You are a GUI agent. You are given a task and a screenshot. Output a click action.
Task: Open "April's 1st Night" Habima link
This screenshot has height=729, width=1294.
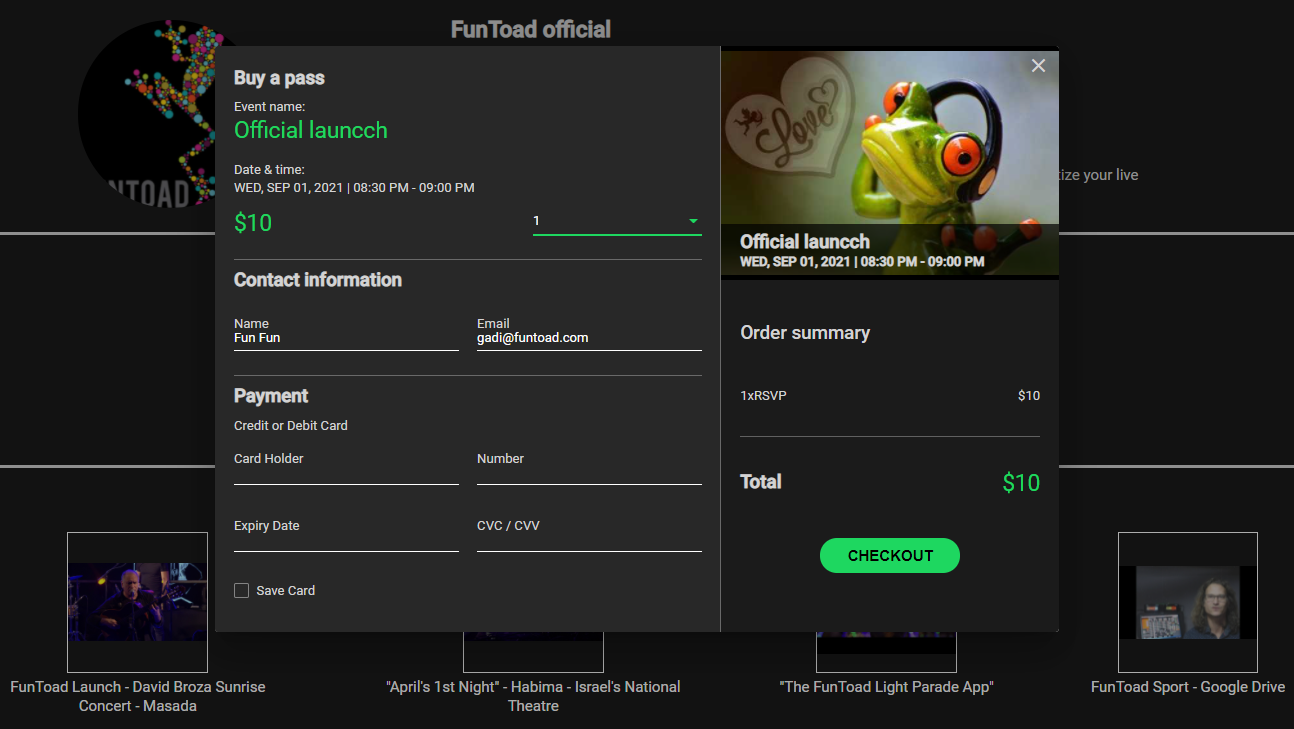[533, 696]
